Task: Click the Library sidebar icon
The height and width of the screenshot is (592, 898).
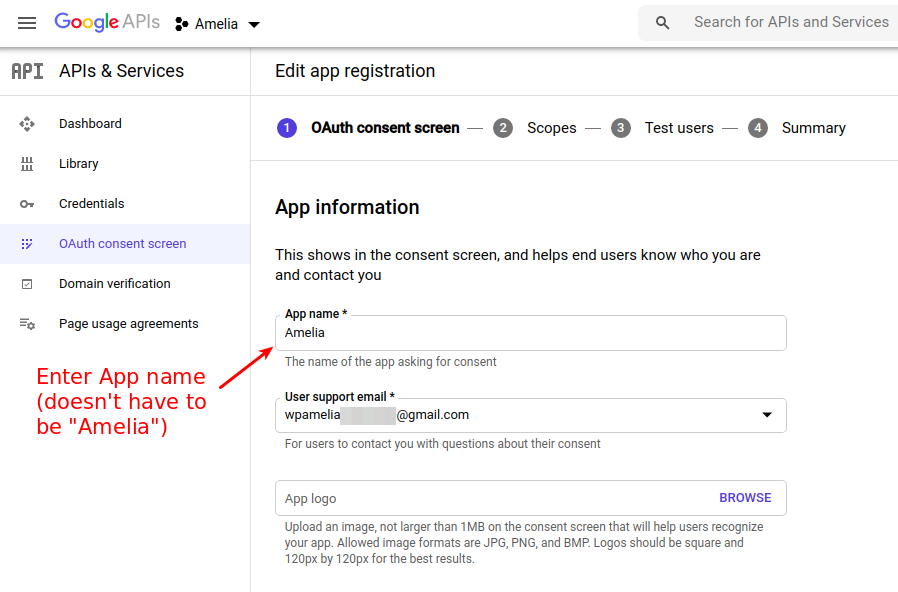Action: [27, 164]
